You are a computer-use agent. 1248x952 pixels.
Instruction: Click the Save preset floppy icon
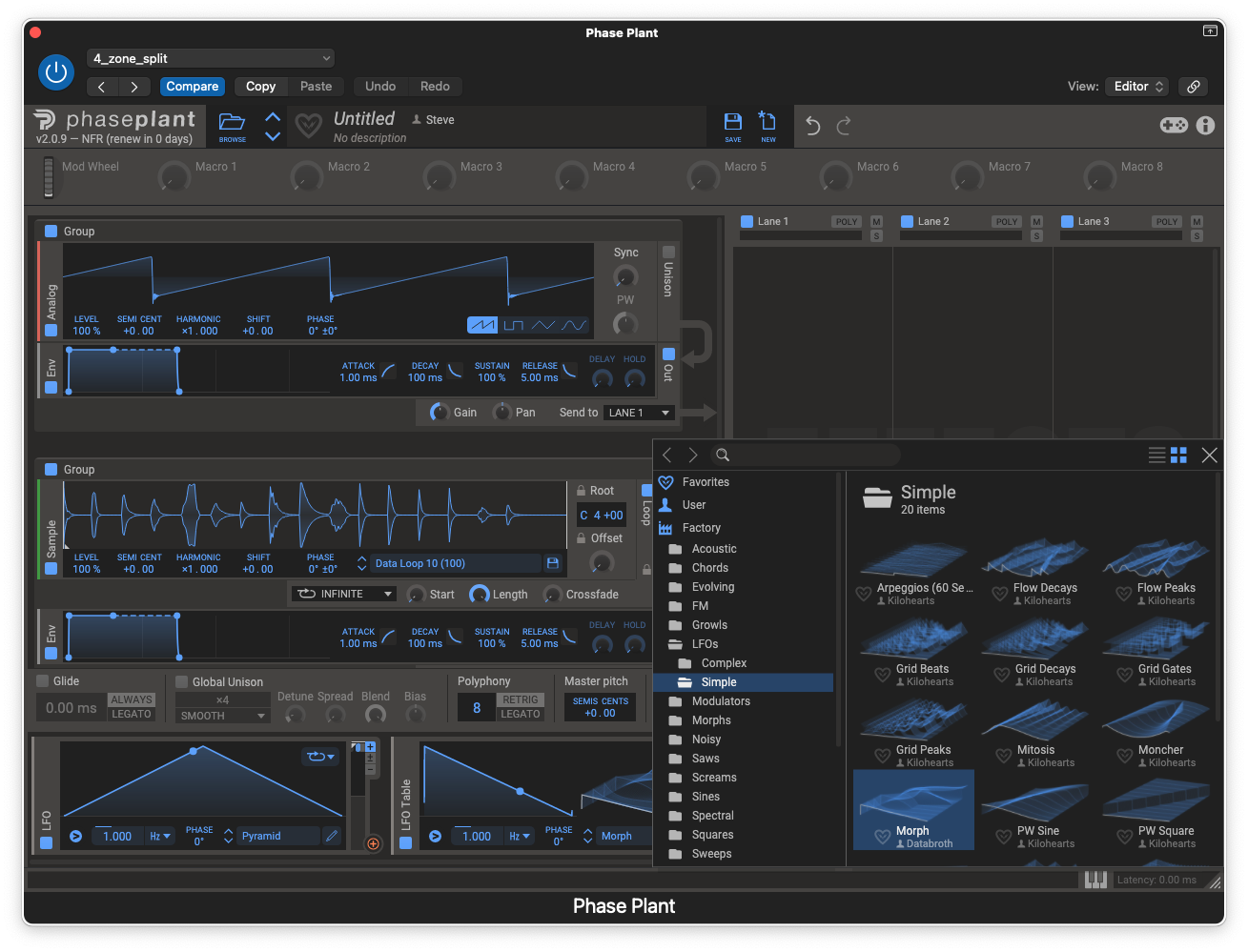pyautogui.click(x=732, y=124)
